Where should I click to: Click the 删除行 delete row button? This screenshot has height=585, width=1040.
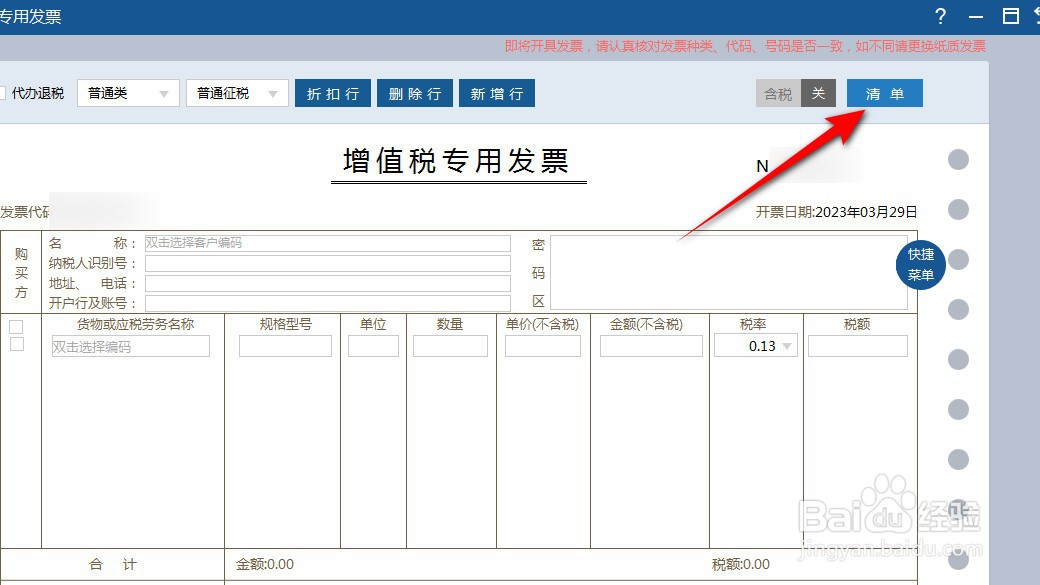pos(415,92)
